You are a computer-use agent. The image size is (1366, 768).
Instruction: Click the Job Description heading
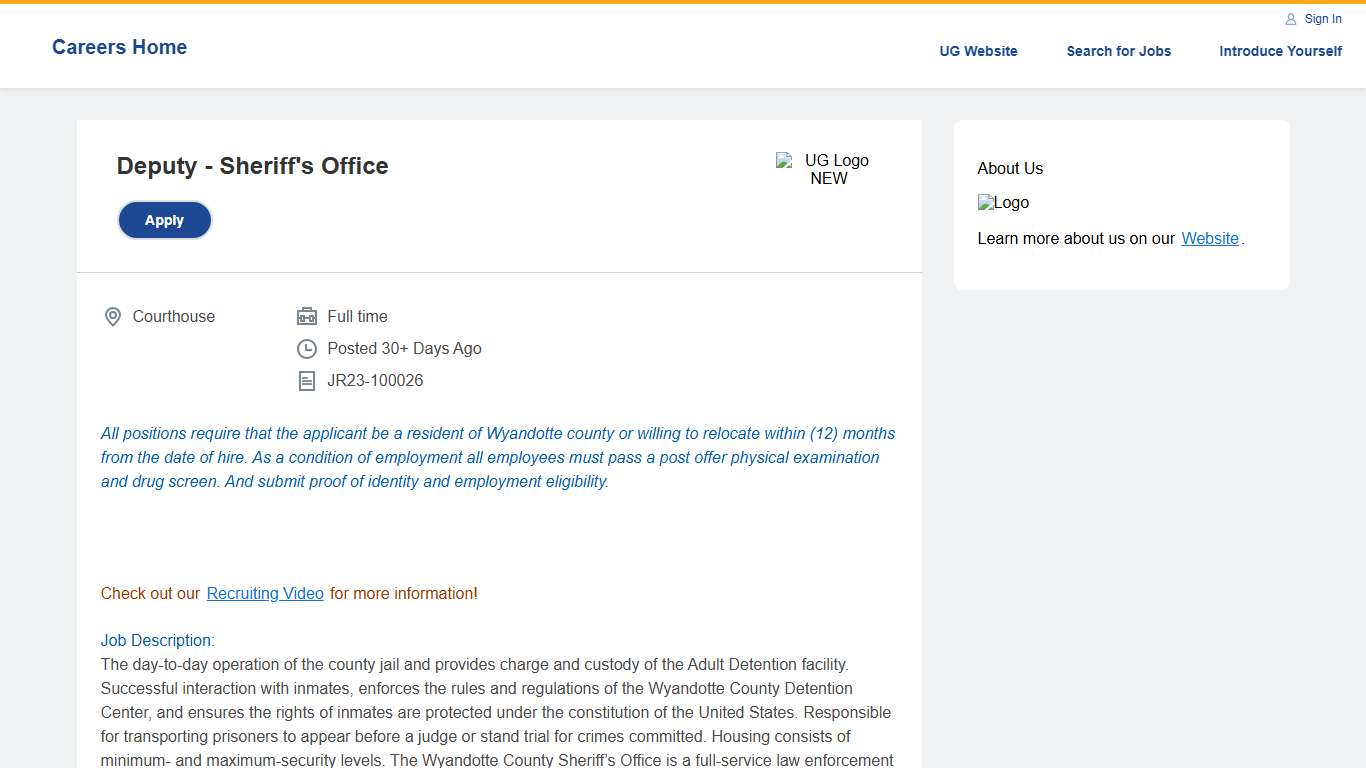coord(158,640)
